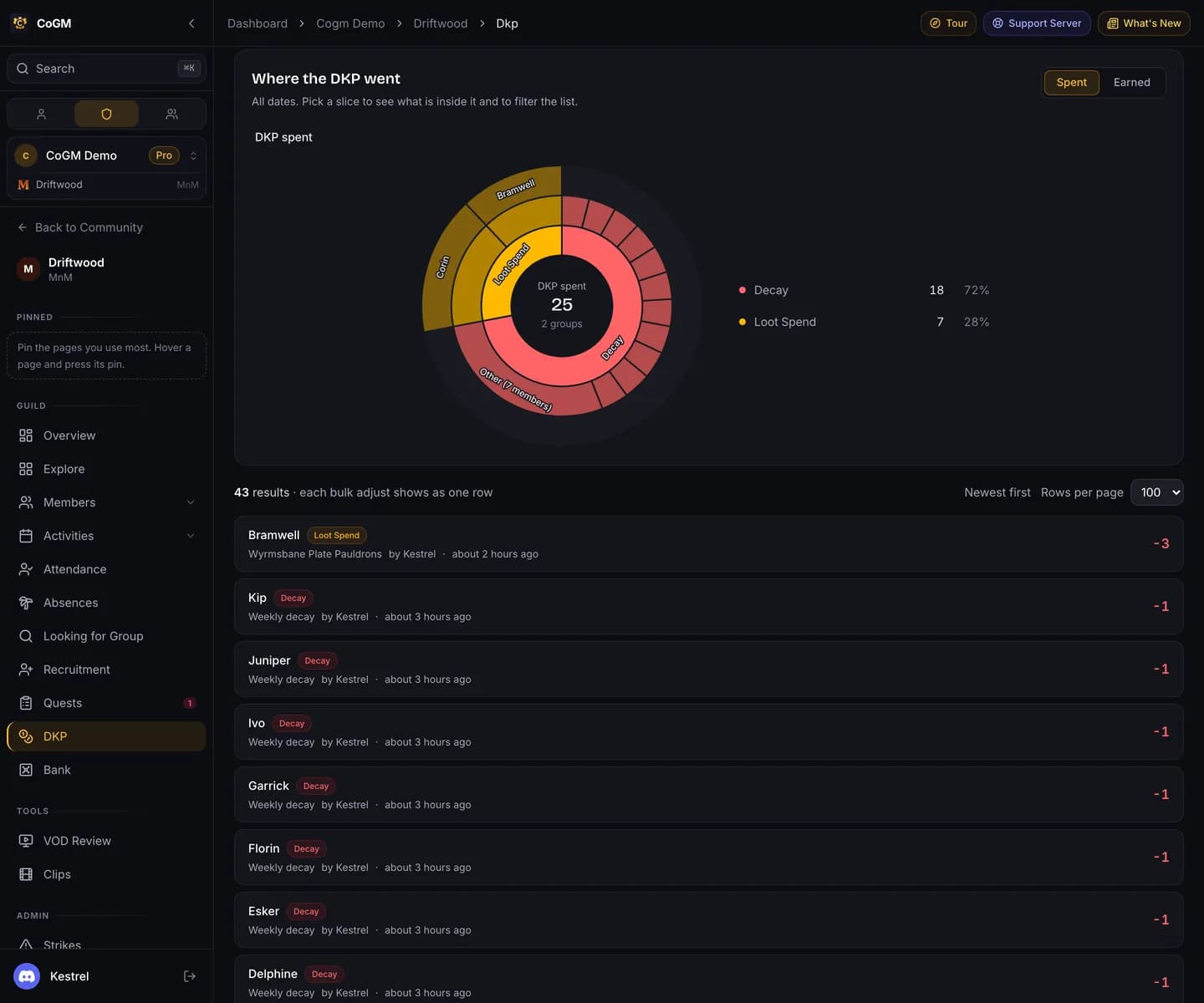1204x1003 pixels.
Task: Open the Bramwell Wyrmsbane Plate Pauldrons entry
Action: click(x=708, y=543)
